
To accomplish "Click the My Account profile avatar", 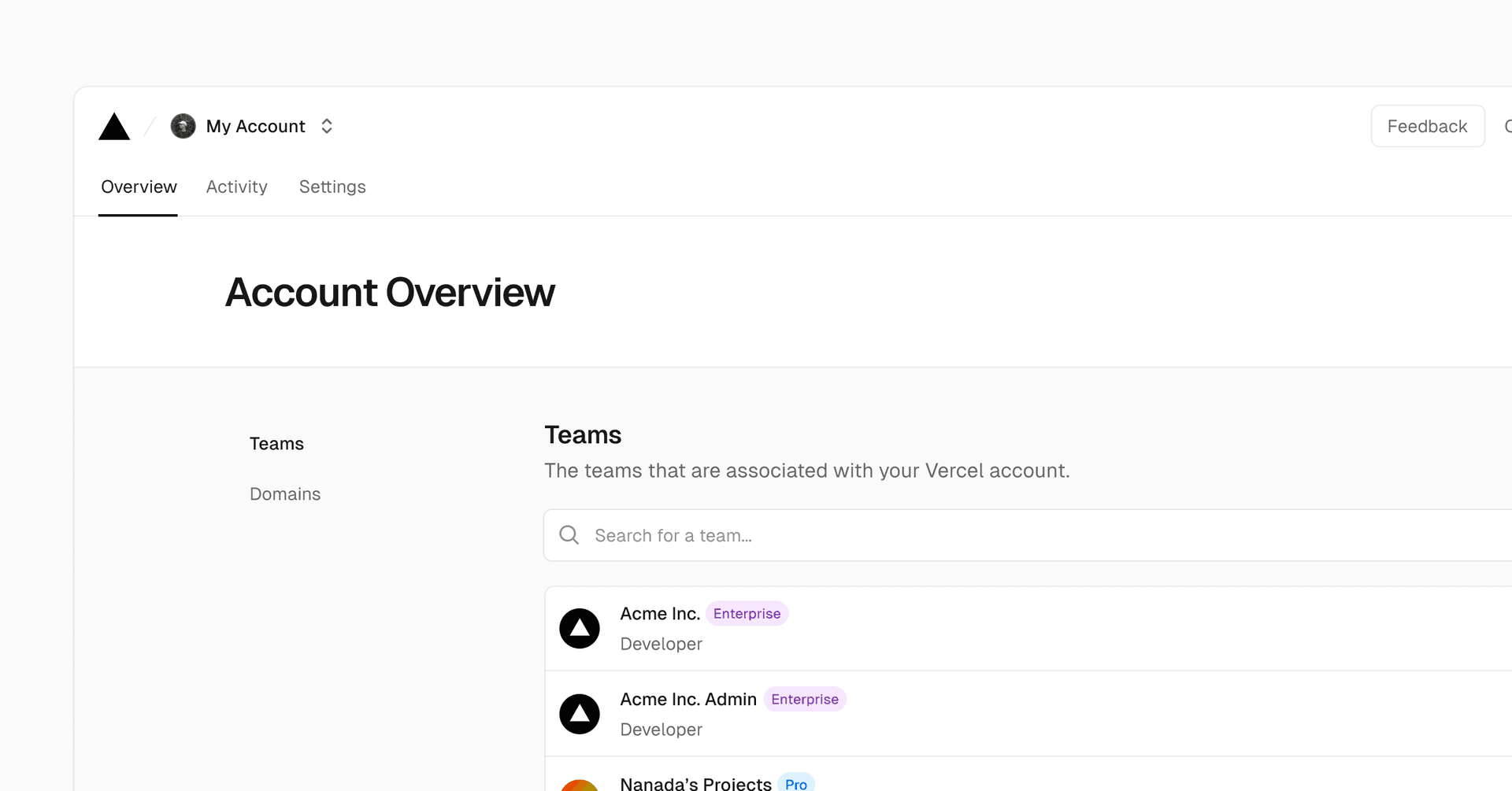I will (x=183, y=126).
